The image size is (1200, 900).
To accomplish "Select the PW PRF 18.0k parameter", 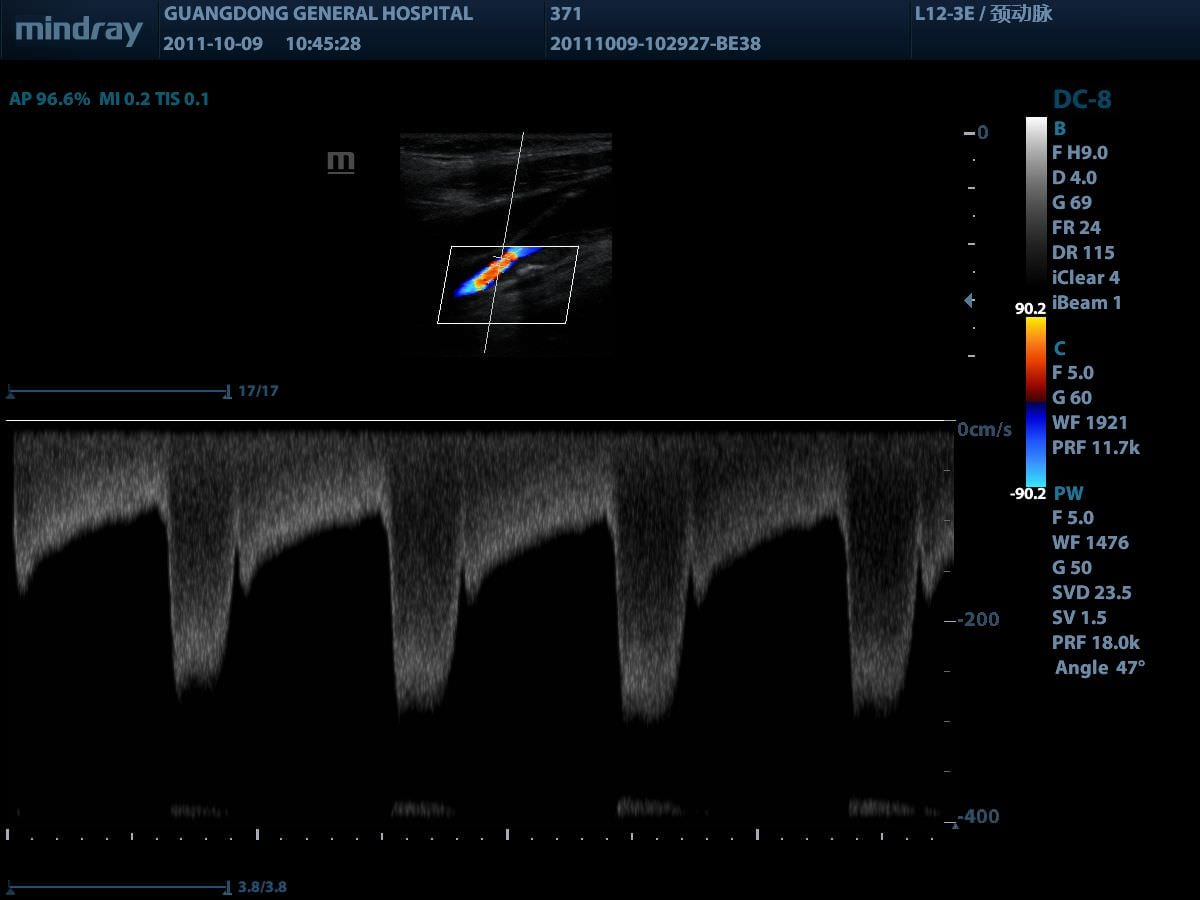I will (1095, 643).
